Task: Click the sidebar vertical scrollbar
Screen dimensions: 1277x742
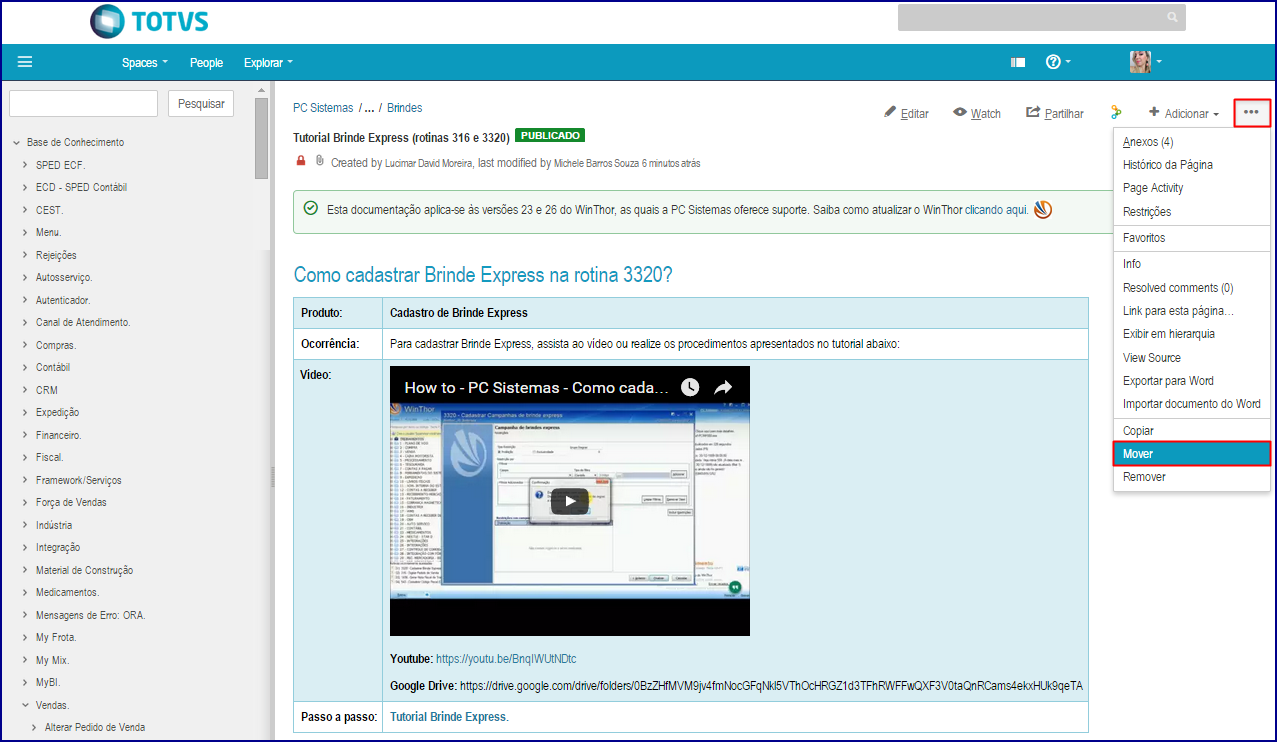Action: (x=262, y=140)
